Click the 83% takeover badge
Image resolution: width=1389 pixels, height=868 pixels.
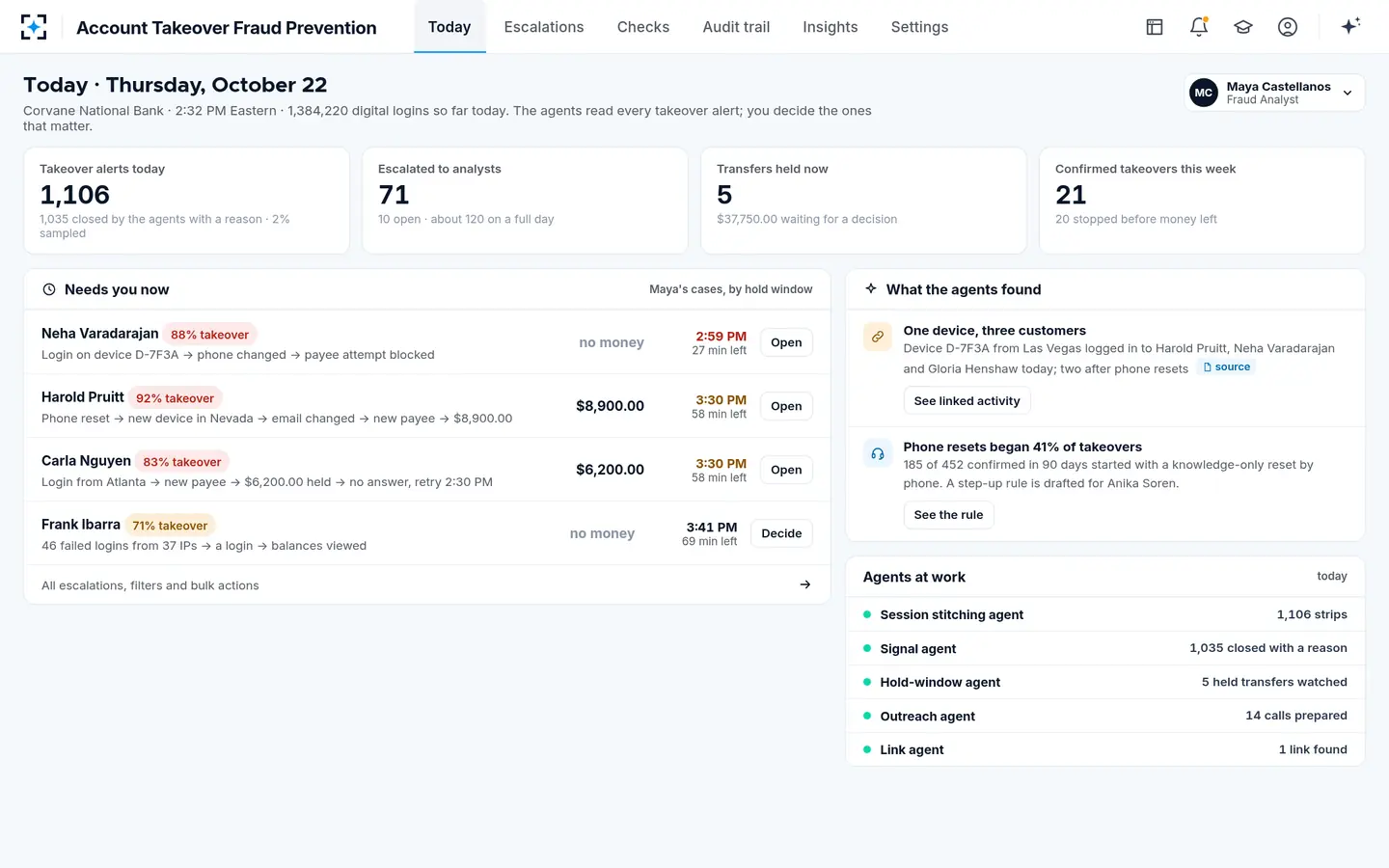[182, 462]
